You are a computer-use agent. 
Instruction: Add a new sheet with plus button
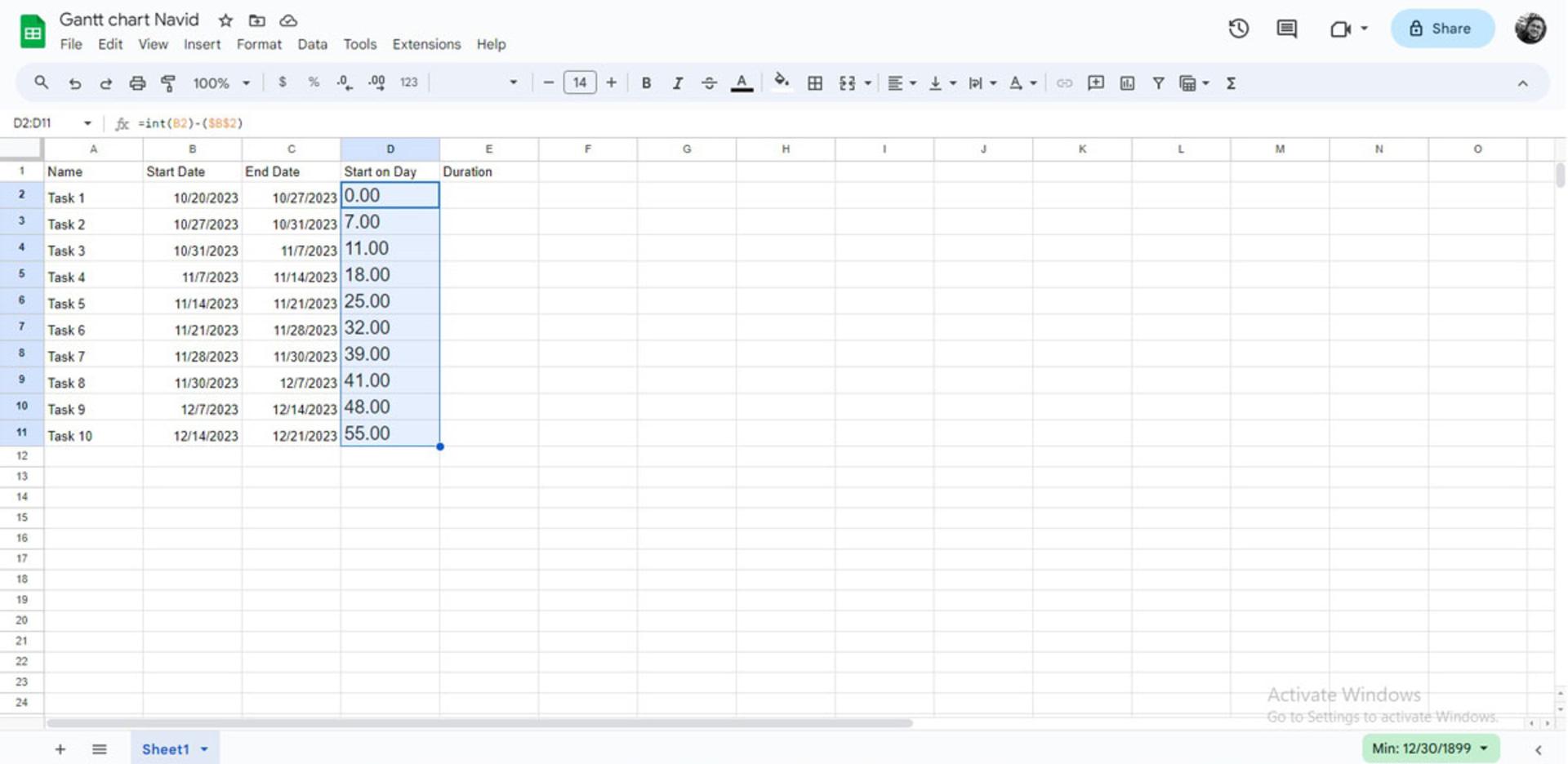point(60,749)
